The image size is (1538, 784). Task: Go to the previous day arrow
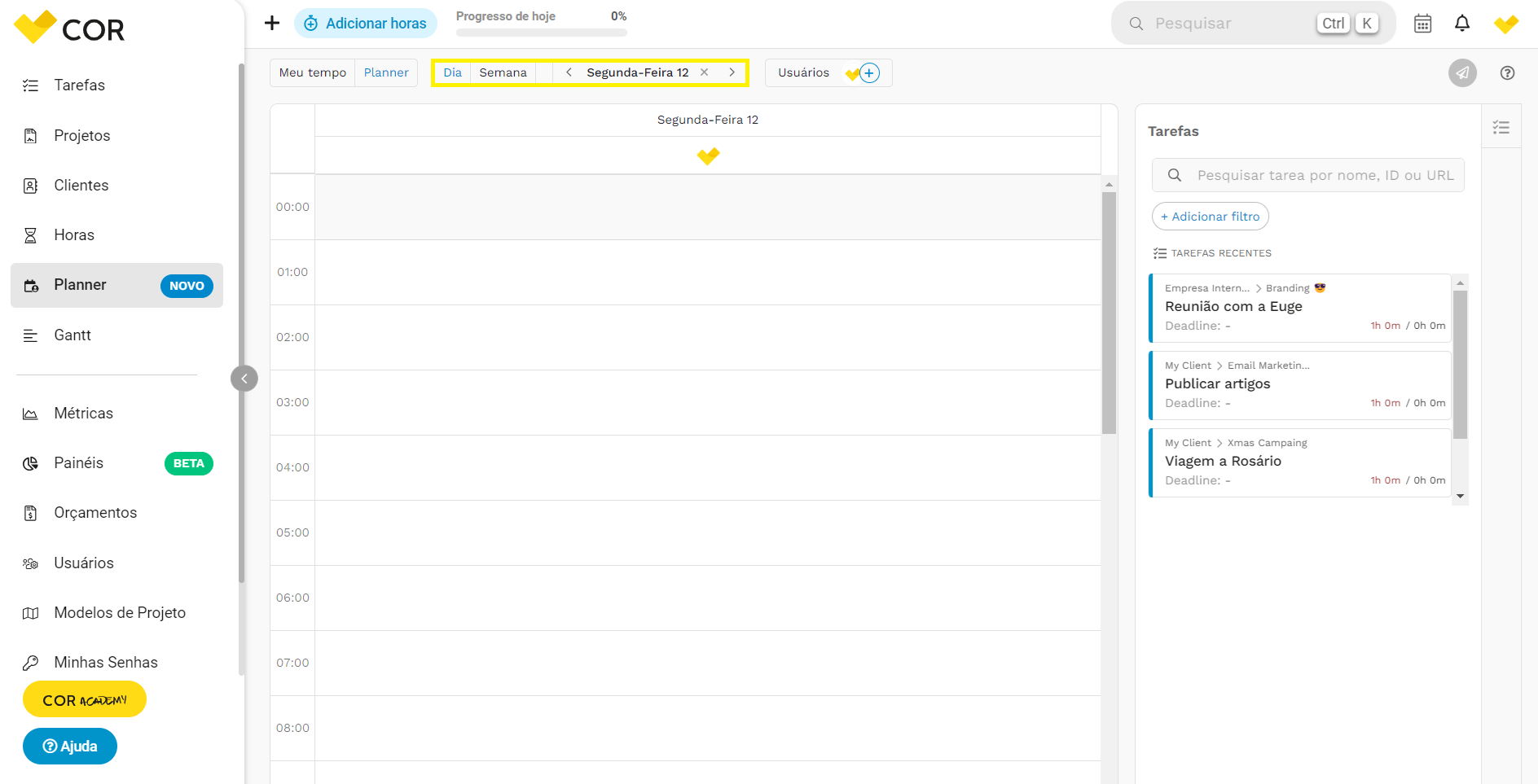[x=569, y=72]
